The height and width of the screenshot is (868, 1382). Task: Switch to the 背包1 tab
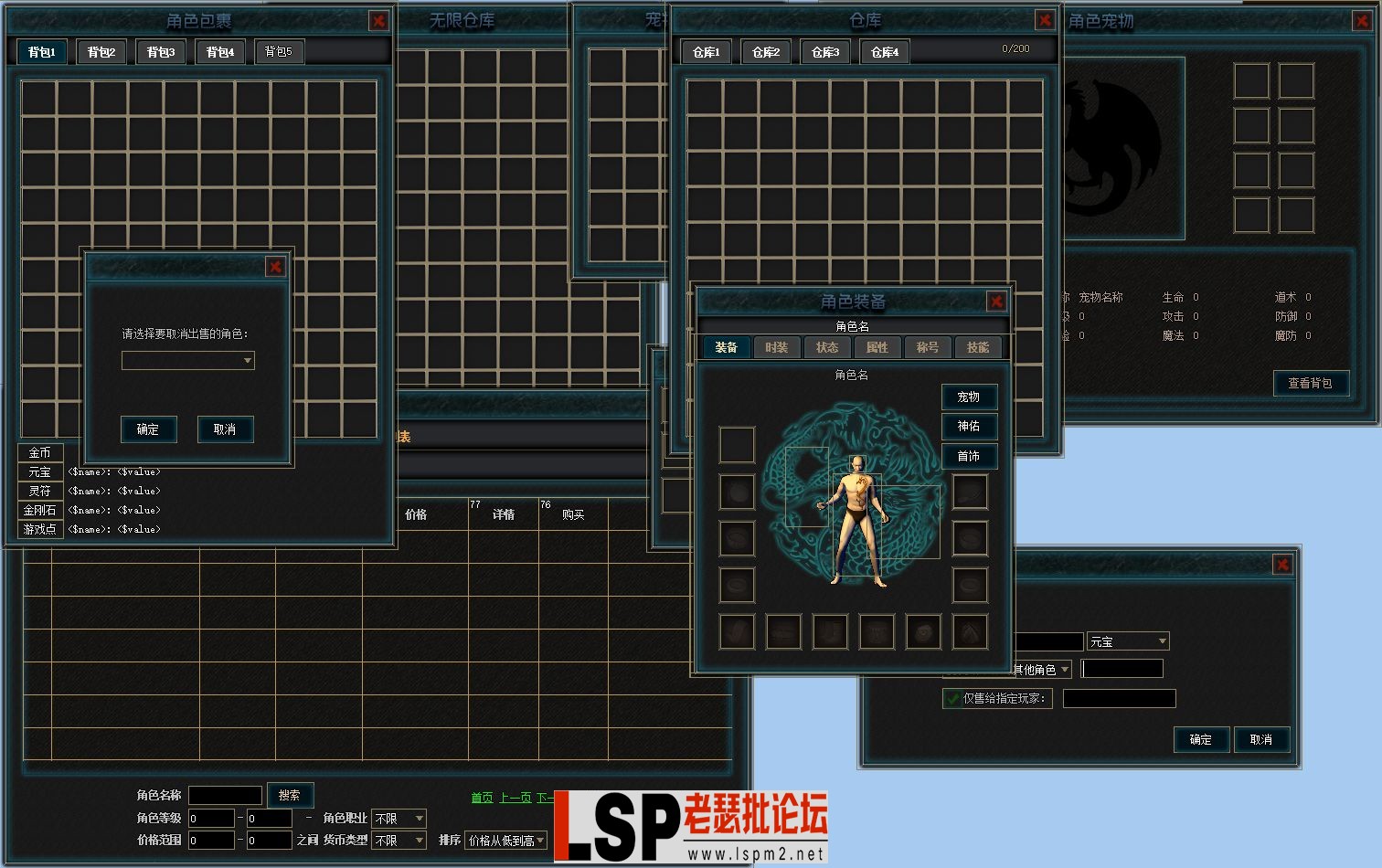click(x=42, y=52)
